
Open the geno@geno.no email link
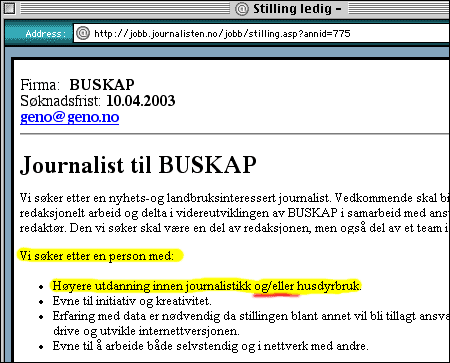pos(70,117)
